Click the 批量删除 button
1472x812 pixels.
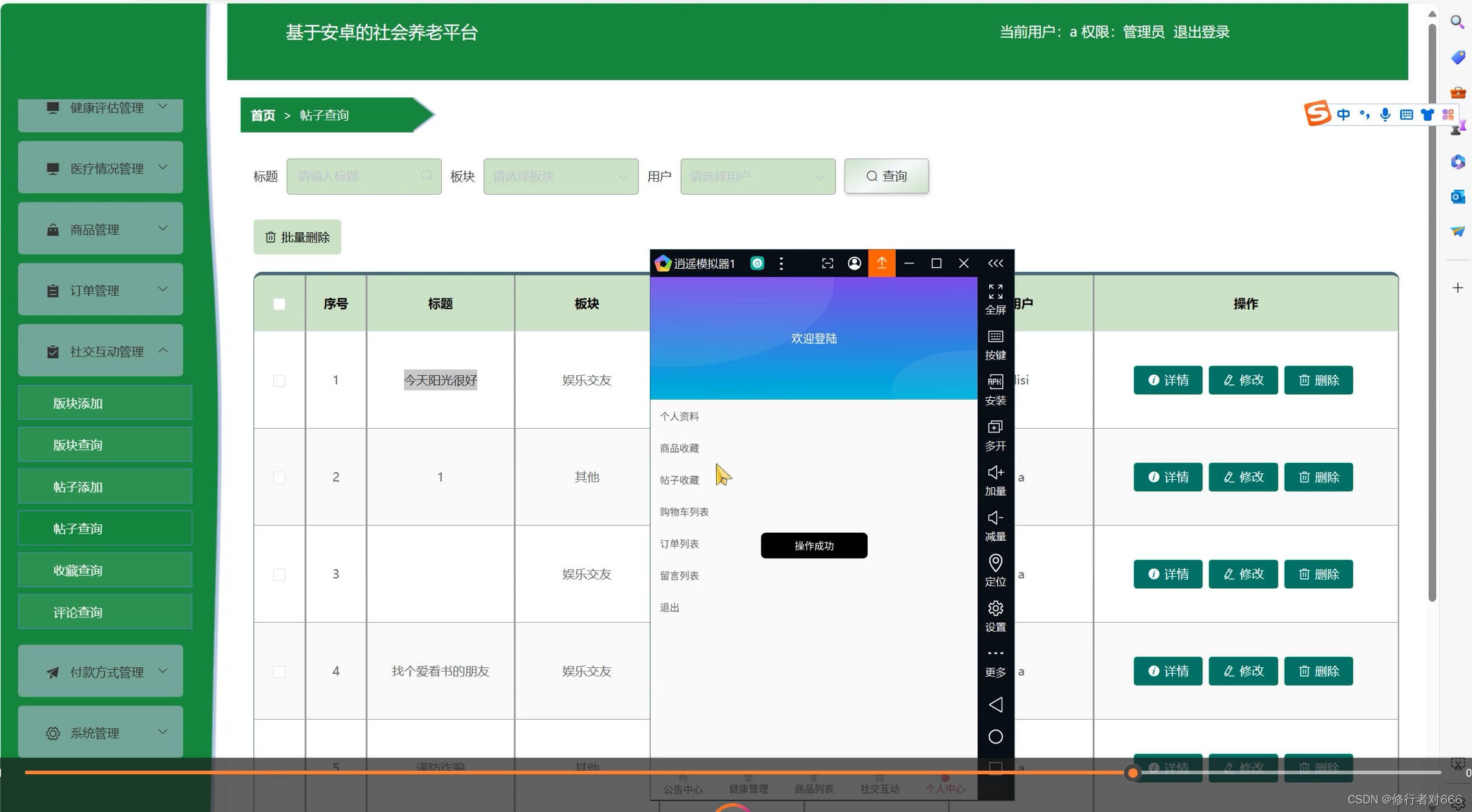tap(297, 237)
